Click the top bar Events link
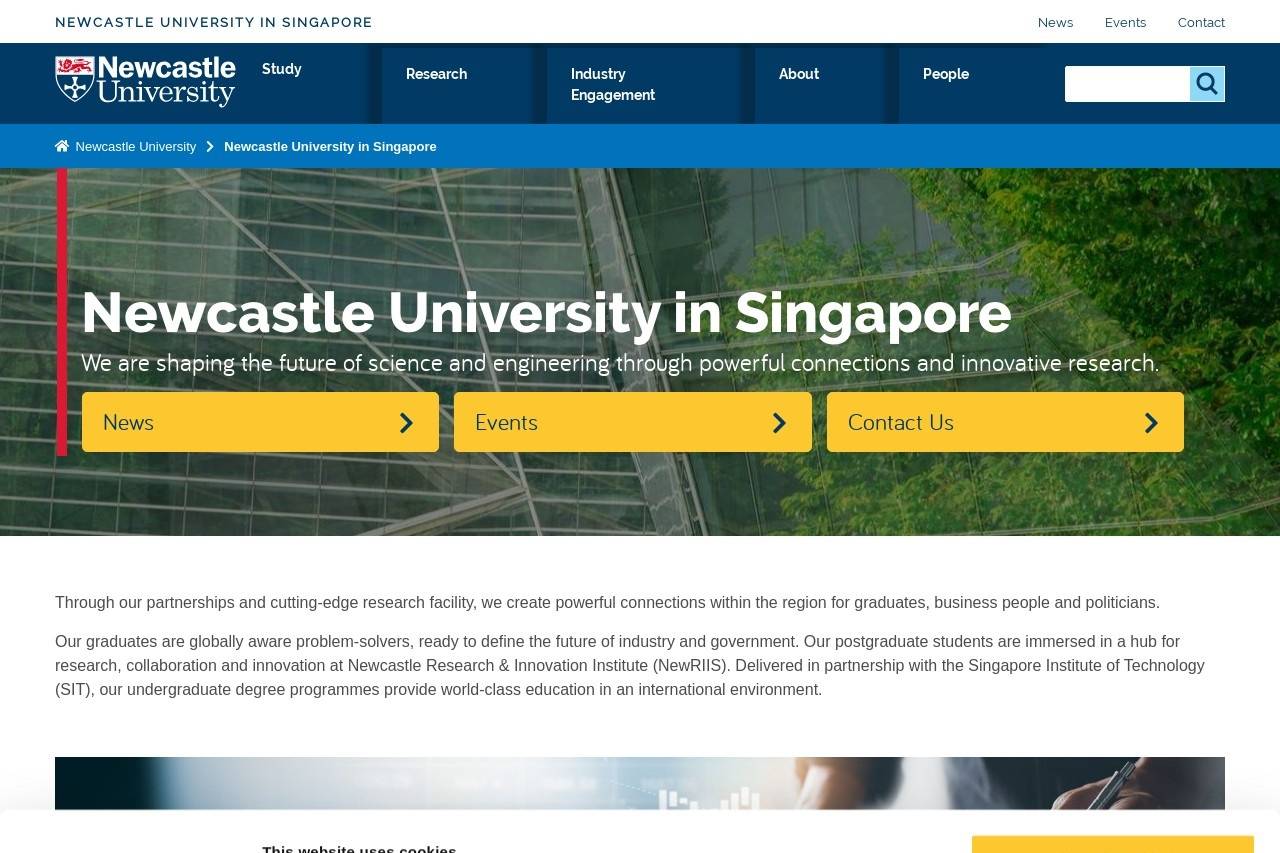The image size is (1280, 853). coord(1125,22)
